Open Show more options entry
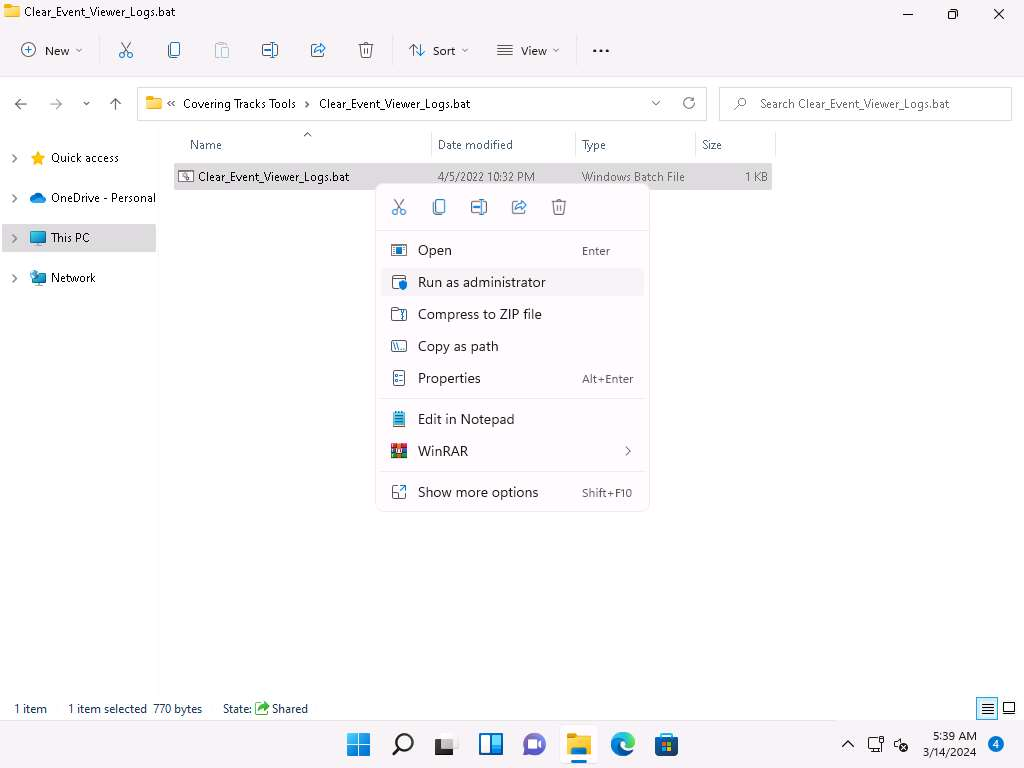The image size is (1024, 768). click(478, 492)
